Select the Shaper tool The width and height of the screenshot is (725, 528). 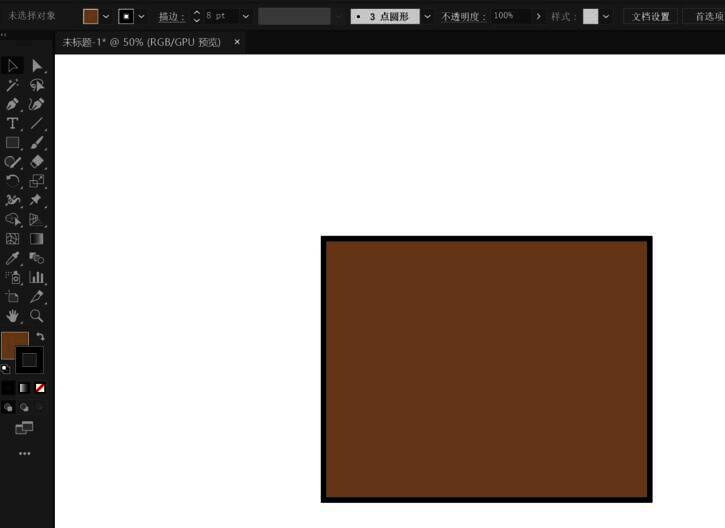tap(12, 162)
